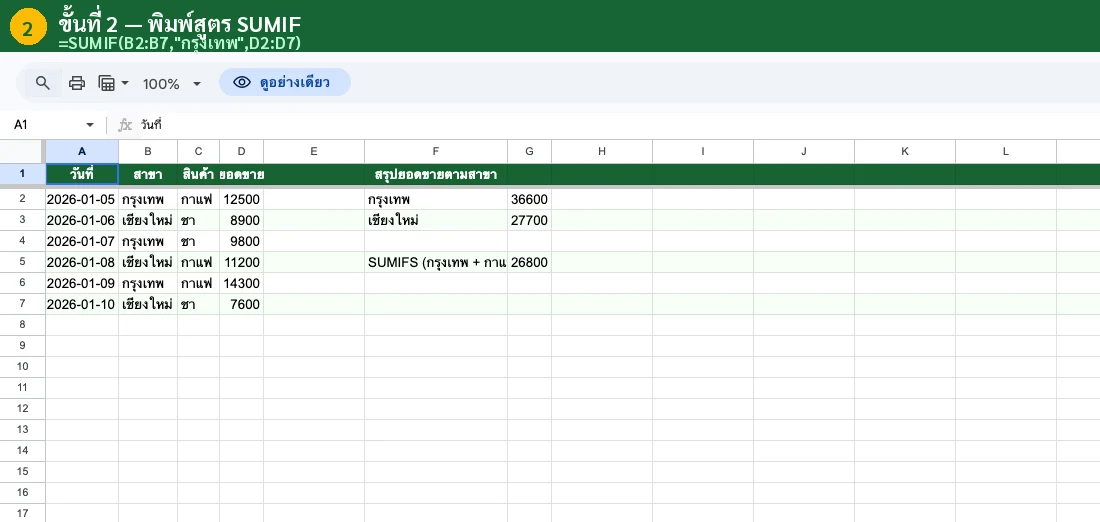Select column D header
The image size is (1100, 522).
(241, 151)
